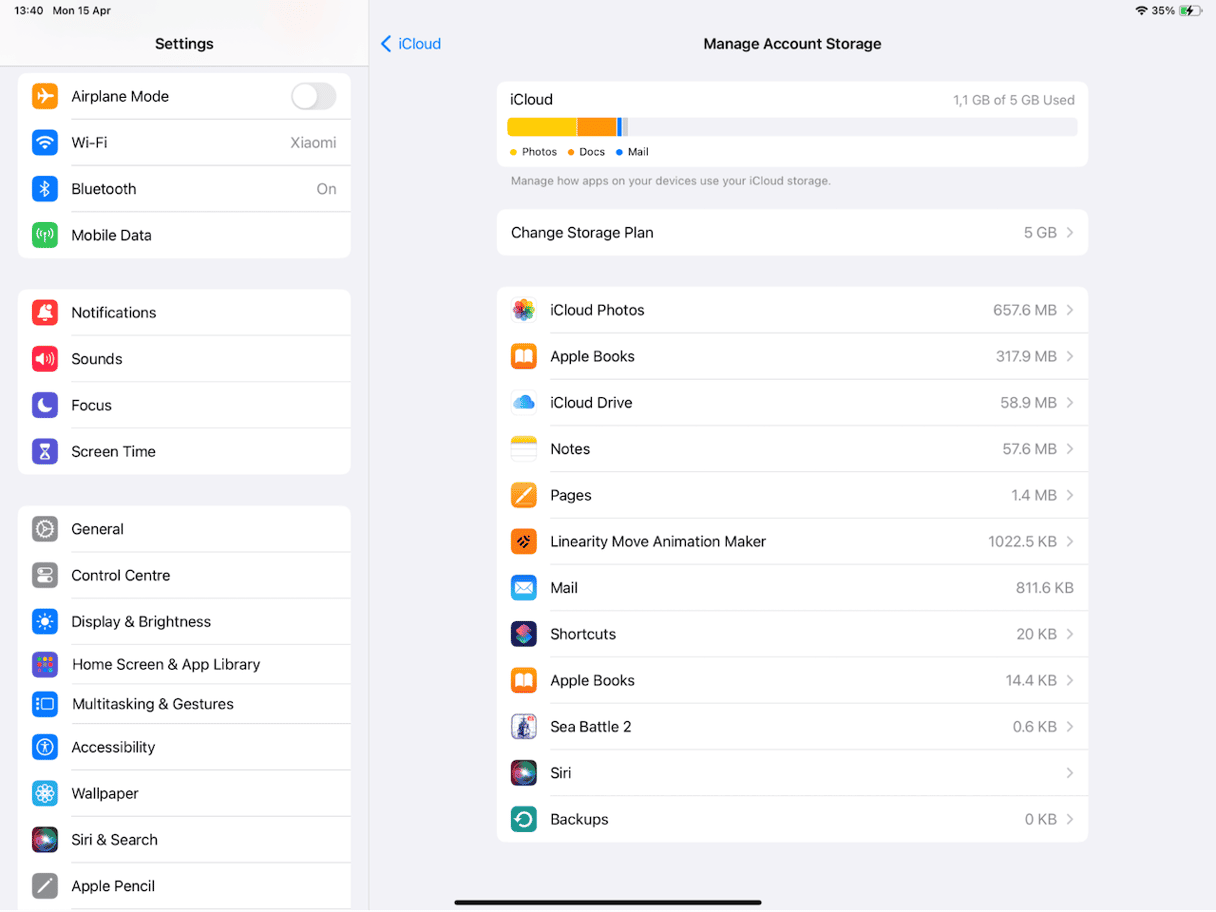This screenshot has width=1216, height=912.
Task: Tap the Apple Pencil icon
Action: point(45,886)
